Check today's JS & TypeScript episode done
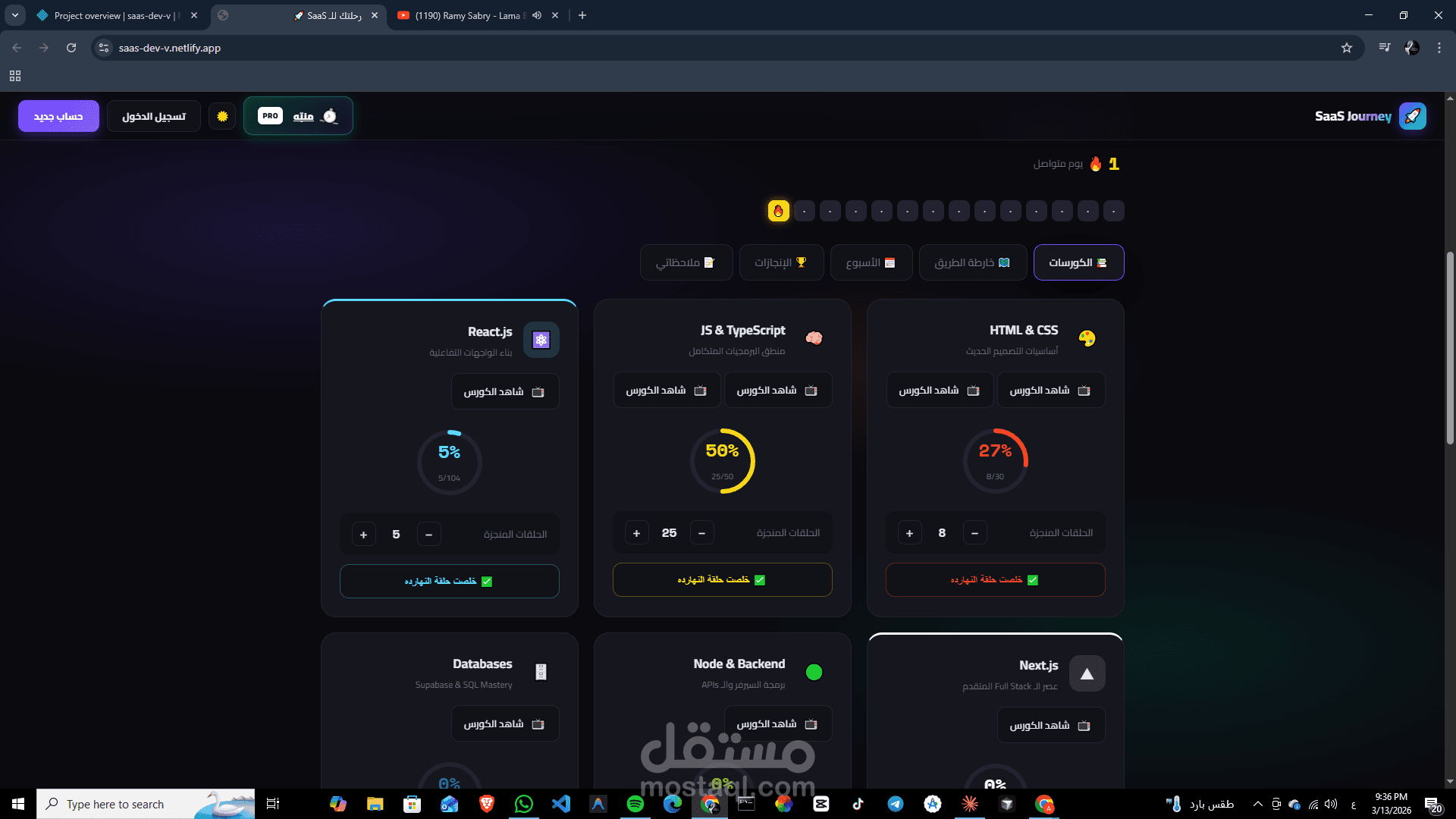Screen dimensions: 1456x819 tap(722, 579)
